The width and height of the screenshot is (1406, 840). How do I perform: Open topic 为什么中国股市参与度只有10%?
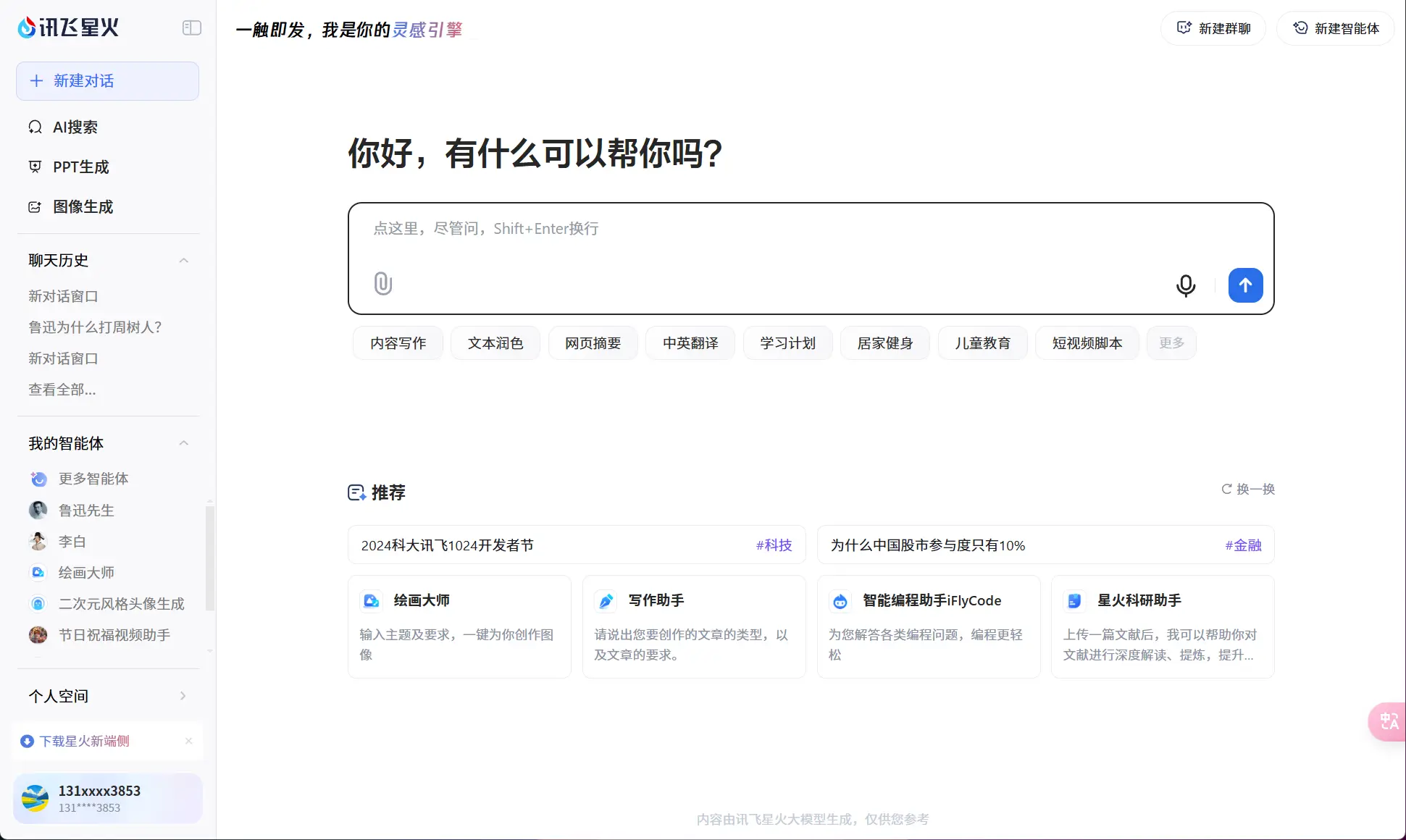(928, 545)
